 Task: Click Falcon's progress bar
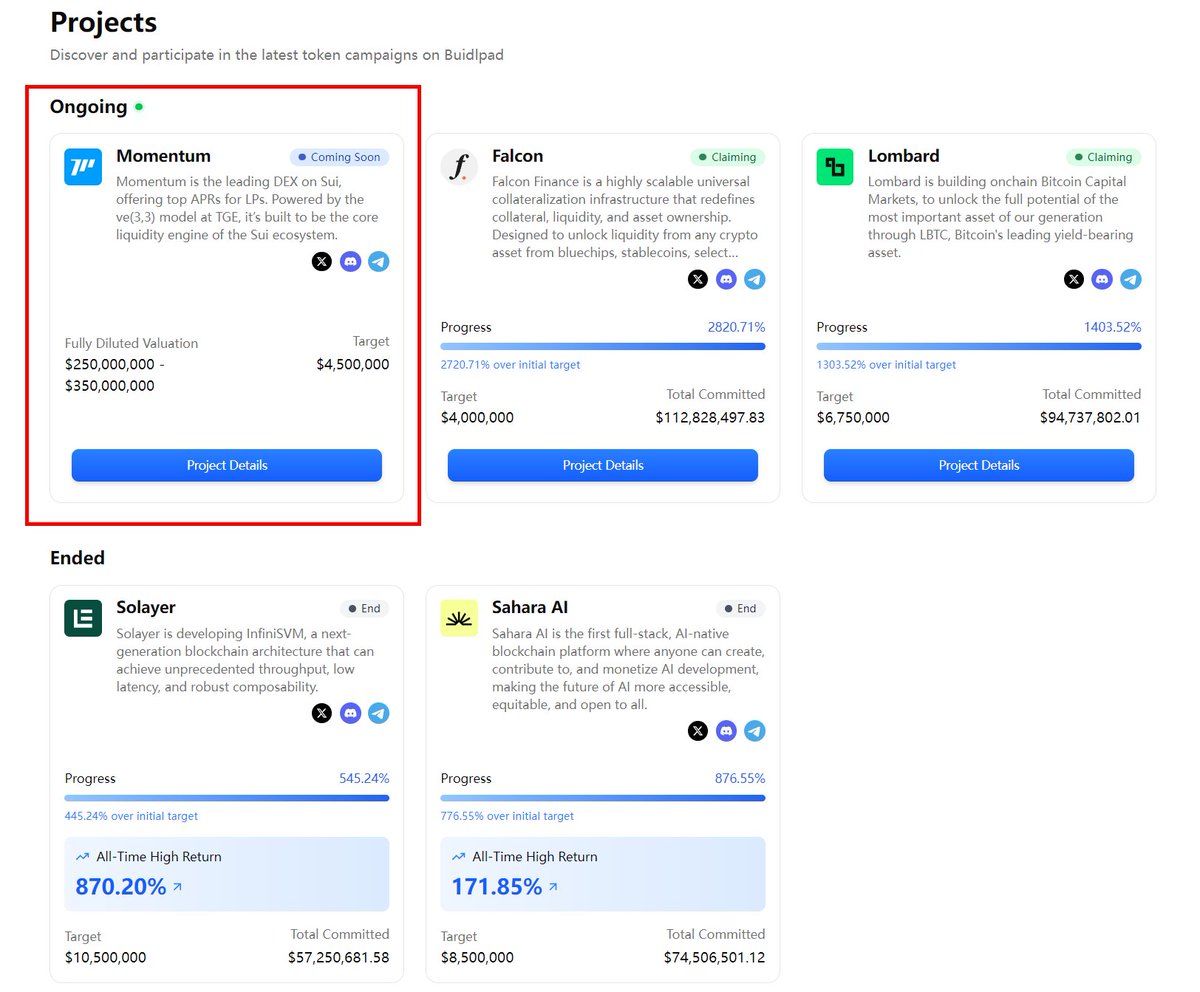click(x=603, y=347)
